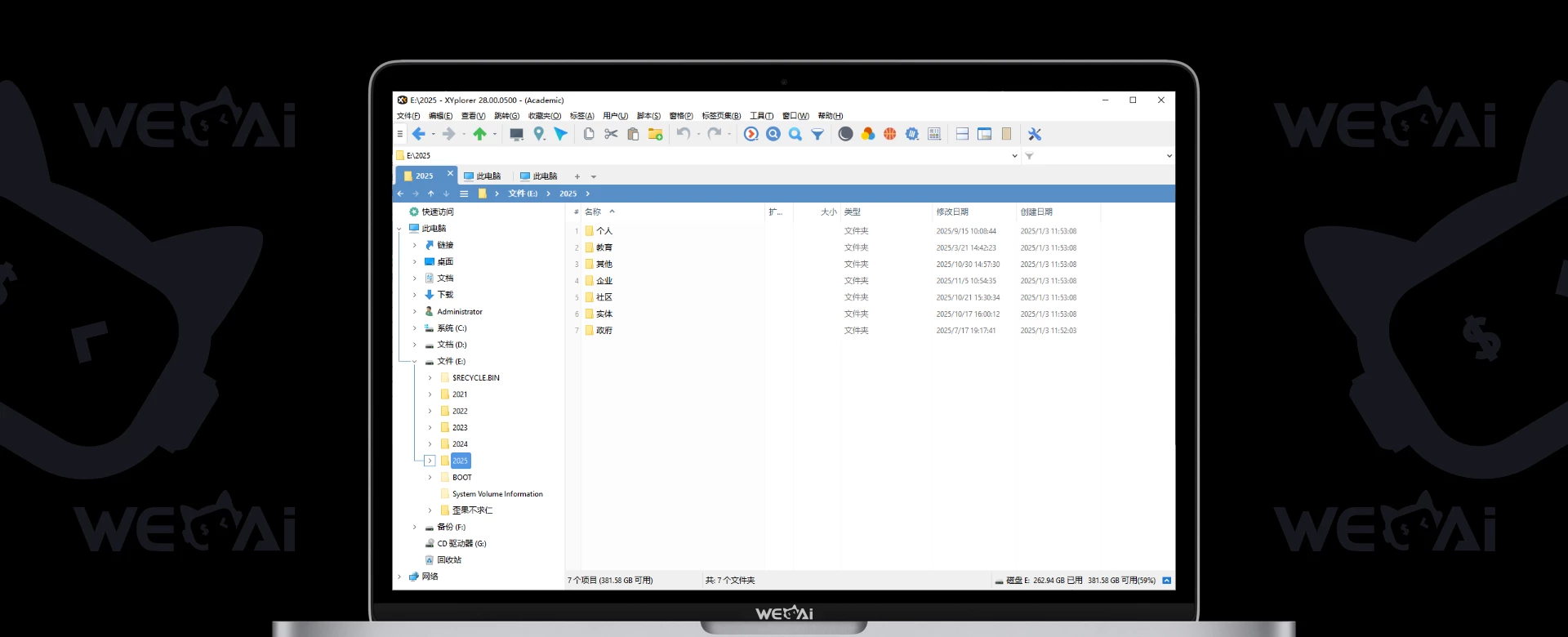Click the live filter input box
This screenshot has height=637, width=1568.
(1098, 156)
